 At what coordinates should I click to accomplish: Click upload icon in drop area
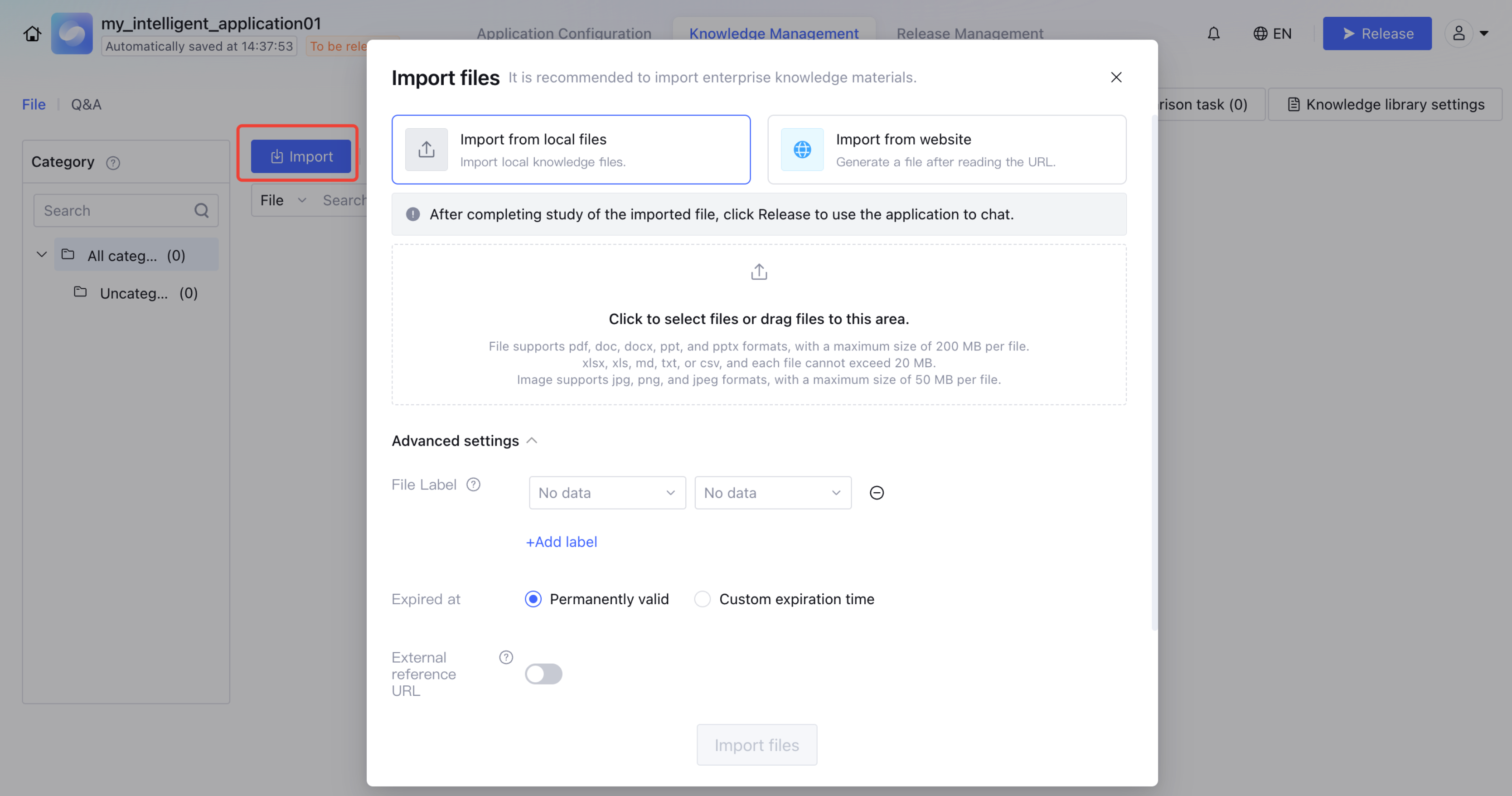[x=758, y=272]
